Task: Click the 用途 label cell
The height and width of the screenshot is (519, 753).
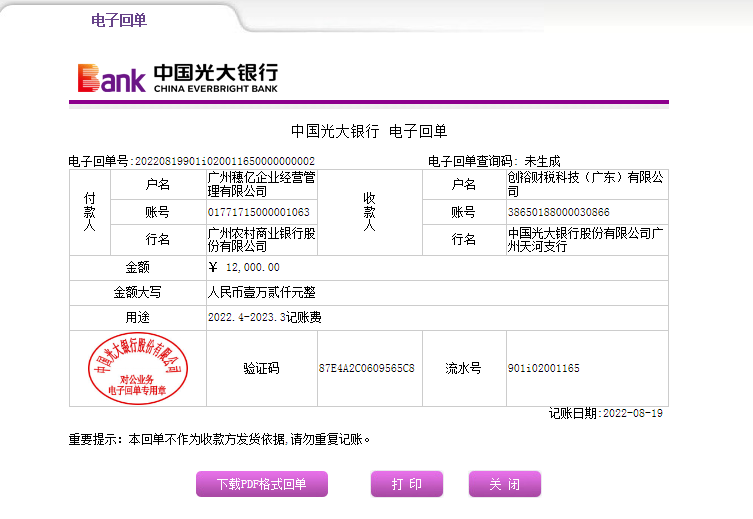Action: point(138,317)
